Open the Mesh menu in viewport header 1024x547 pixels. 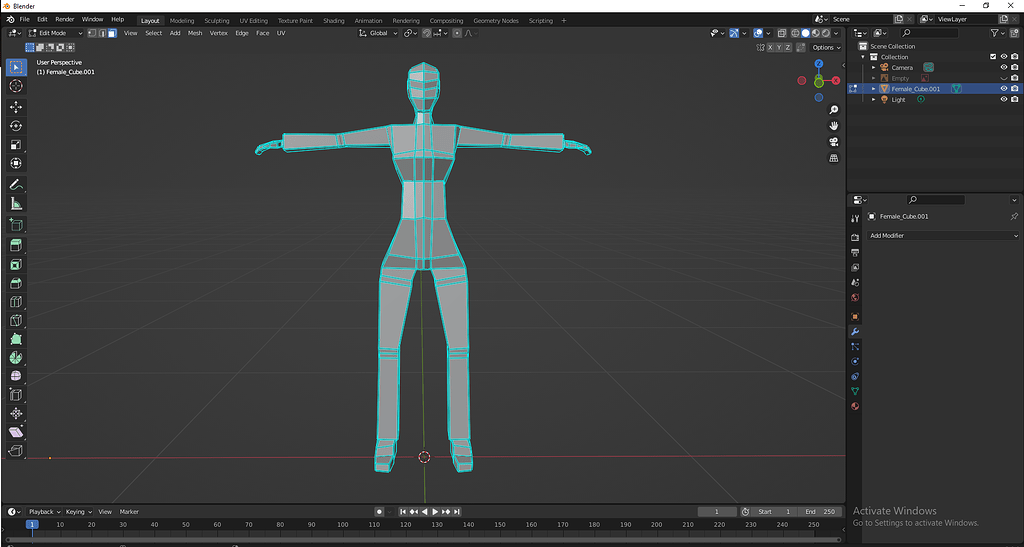click(195, 33)
